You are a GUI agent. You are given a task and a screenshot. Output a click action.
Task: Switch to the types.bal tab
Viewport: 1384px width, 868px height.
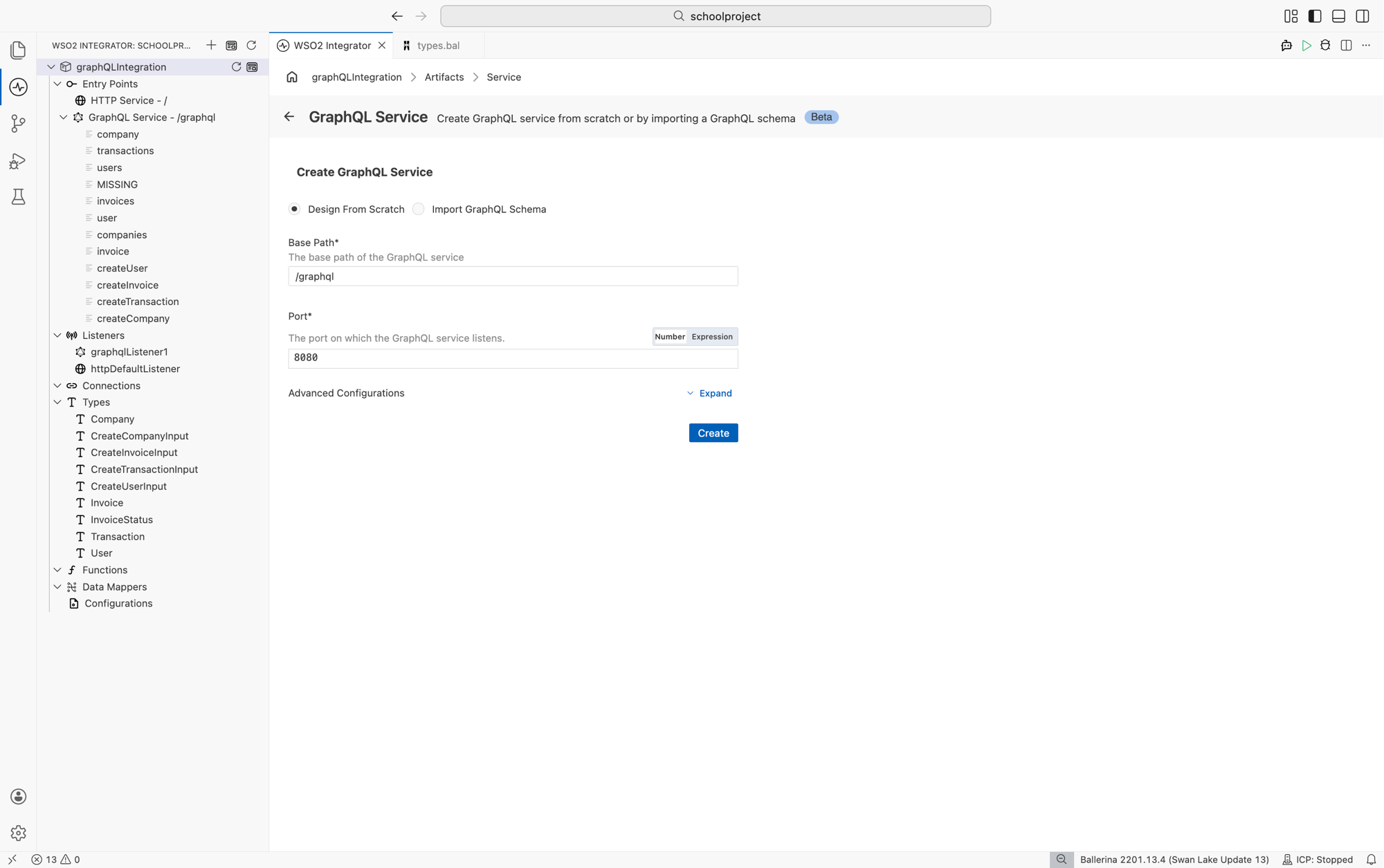point(438,46)
